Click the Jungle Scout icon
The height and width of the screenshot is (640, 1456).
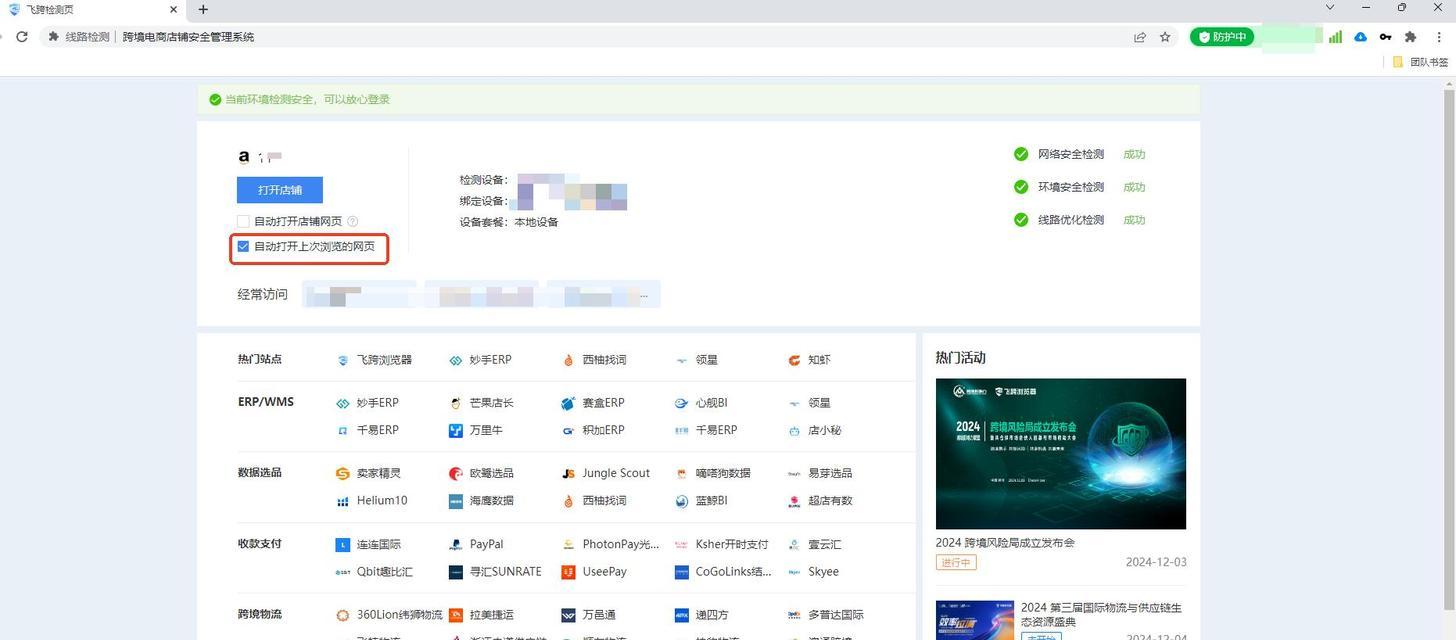click(x=568, y=473)
